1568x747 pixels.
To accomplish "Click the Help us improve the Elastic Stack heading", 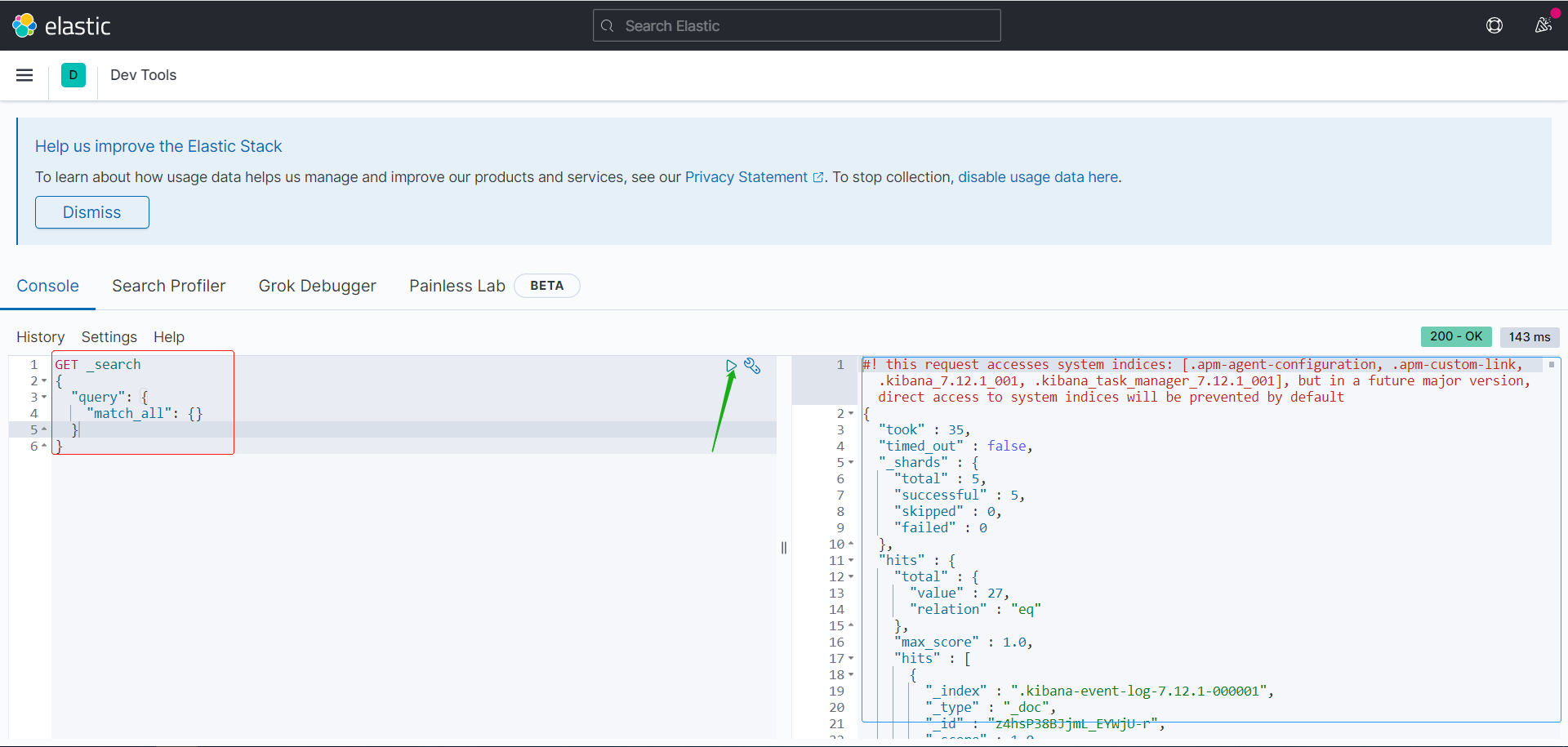I will click(158, 146).
